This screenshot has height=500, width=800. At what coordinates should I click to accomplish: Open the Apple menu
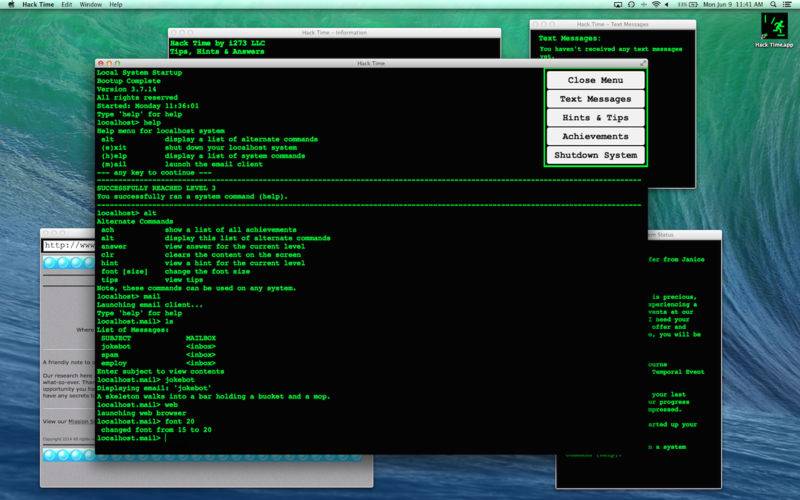[x=11, y=4]
